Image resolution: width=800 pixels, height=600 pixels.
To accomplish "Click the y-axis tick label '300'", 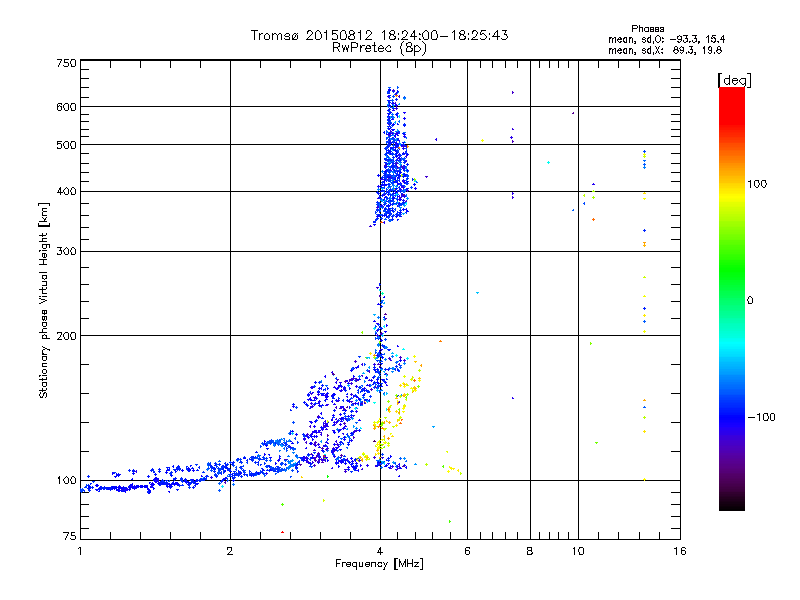I will [x=66, y=251].
